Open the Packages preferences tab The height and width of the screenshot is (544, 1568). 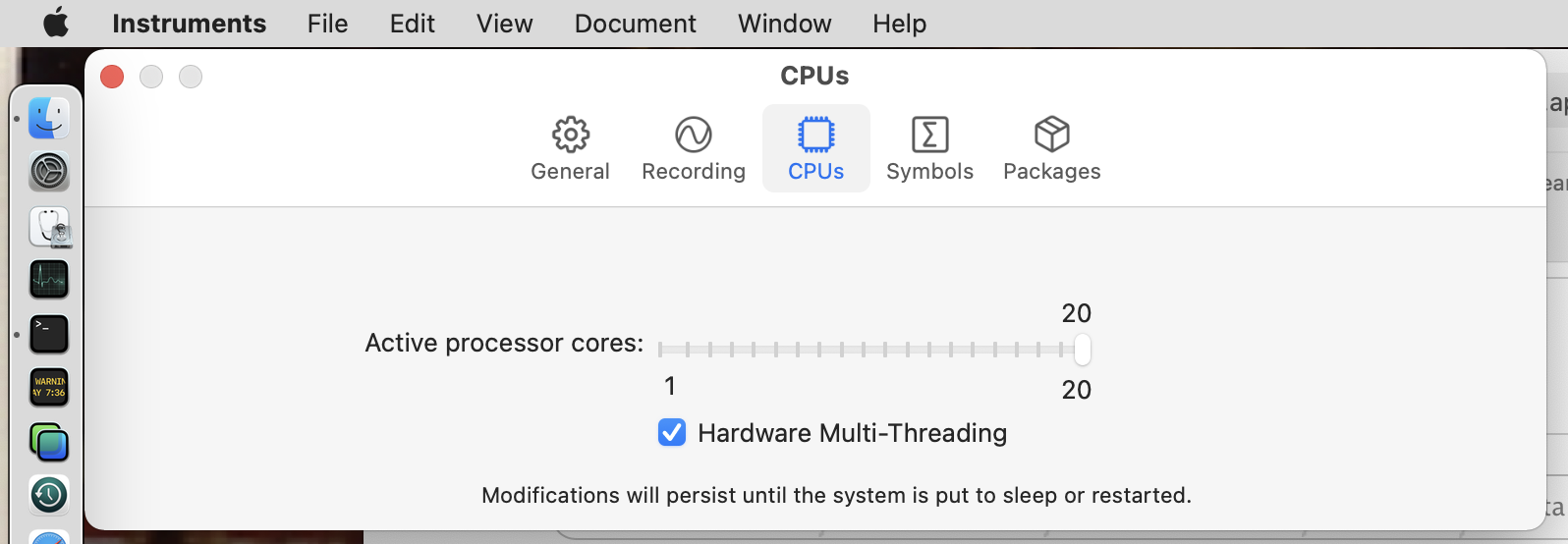[1051, 149]
